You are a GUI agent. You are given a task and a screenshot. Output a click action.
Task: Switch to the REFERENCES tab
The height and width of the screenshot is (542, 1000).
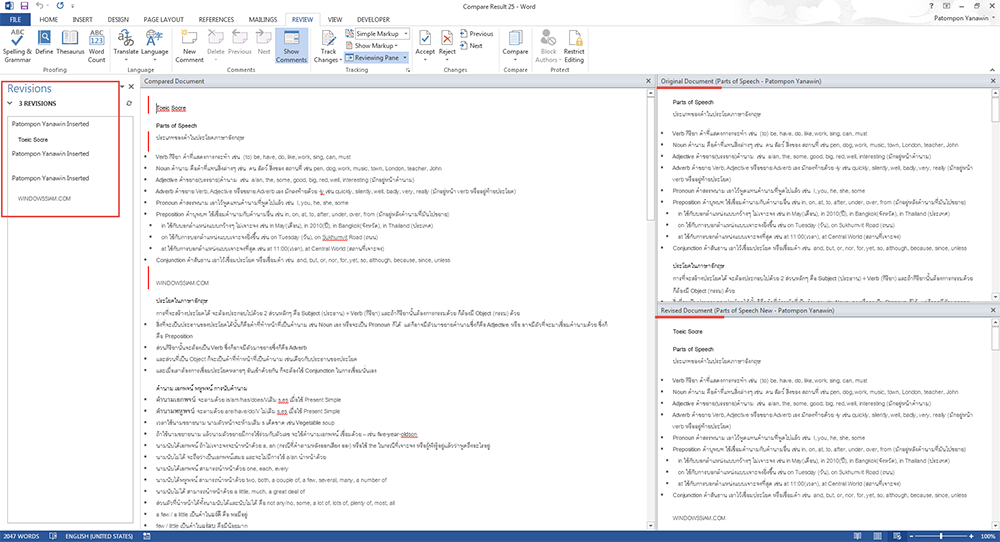[x=216, y=19]
